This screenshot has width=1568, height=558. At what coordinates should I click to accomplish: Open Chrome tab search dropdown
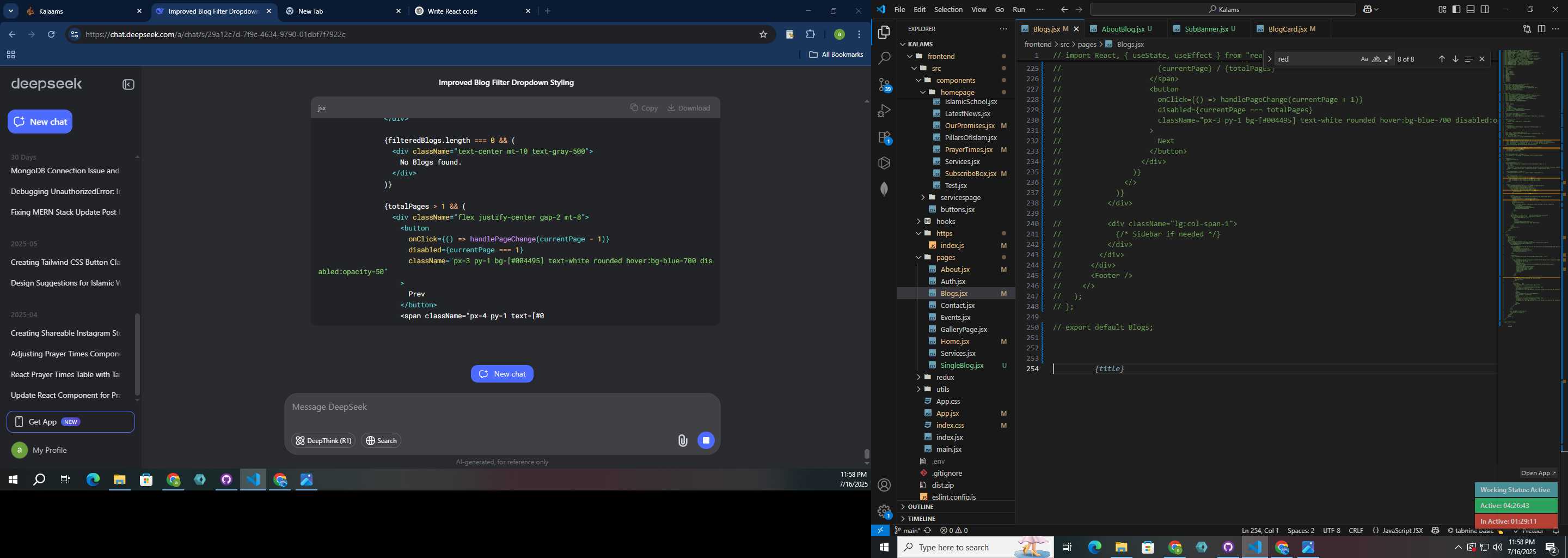coord(11,11)
